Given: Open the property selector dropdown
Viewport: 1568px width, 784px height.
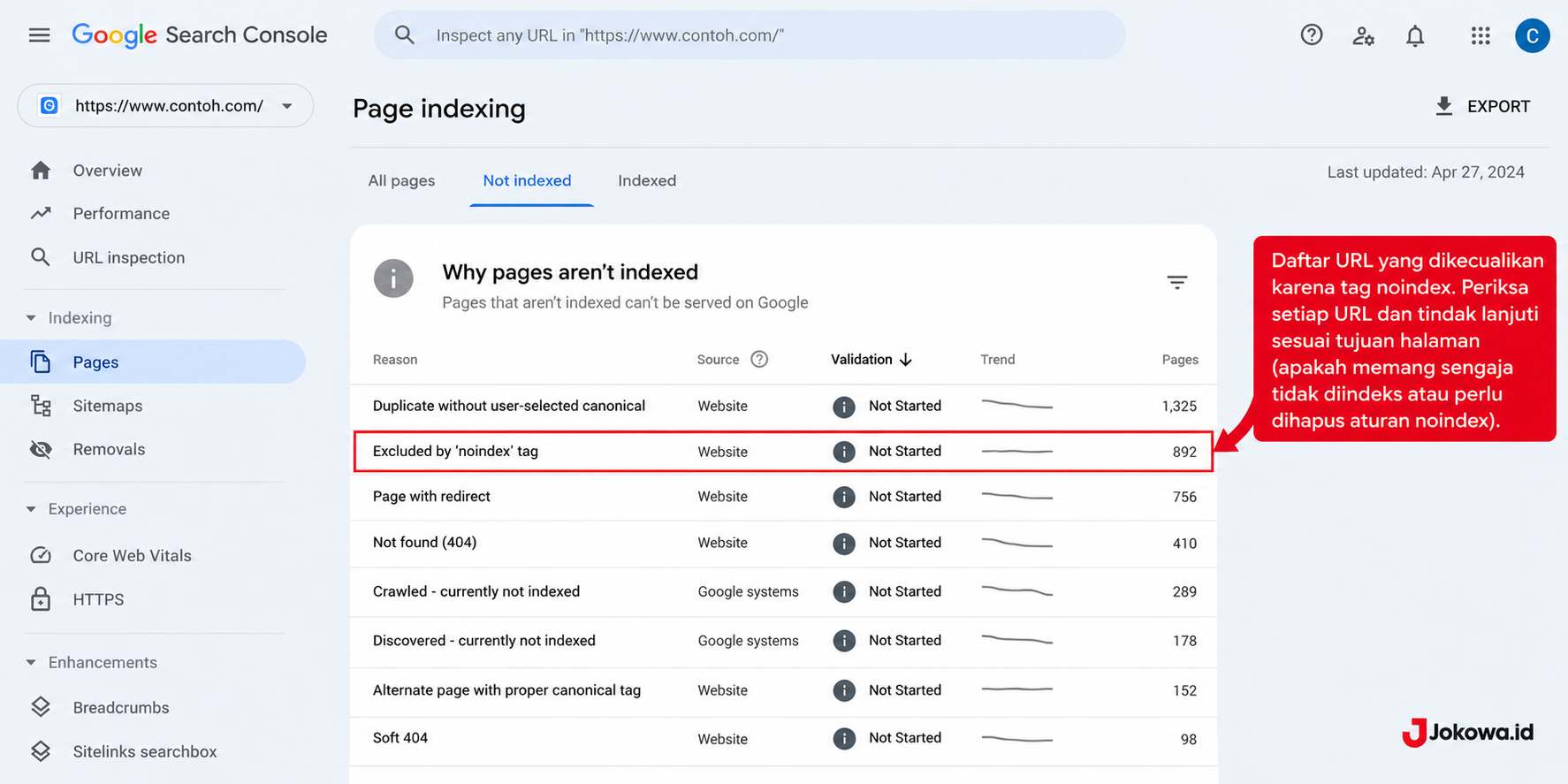Looking at the screenshot, I should point(165,106).
